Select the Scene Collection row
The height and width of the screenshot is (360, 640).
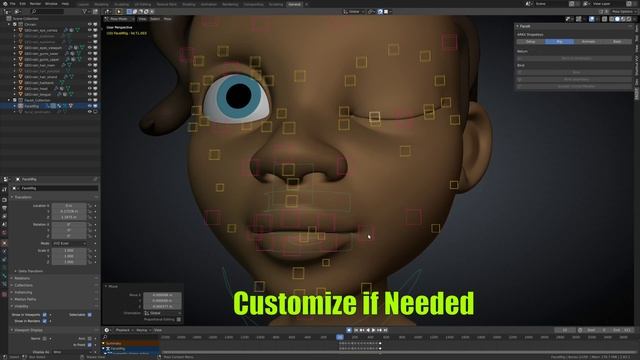pyautogui.click(x=50, y=19)
